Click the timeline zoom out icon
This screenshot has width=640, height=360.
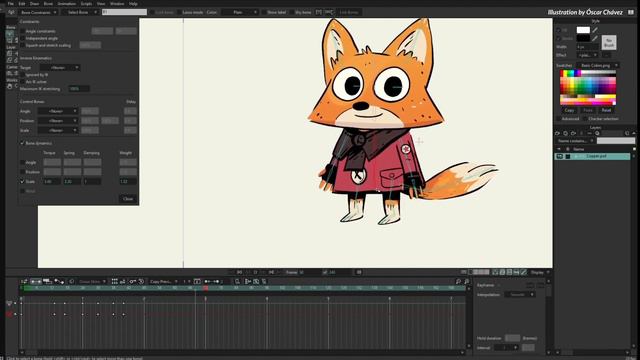467,282
